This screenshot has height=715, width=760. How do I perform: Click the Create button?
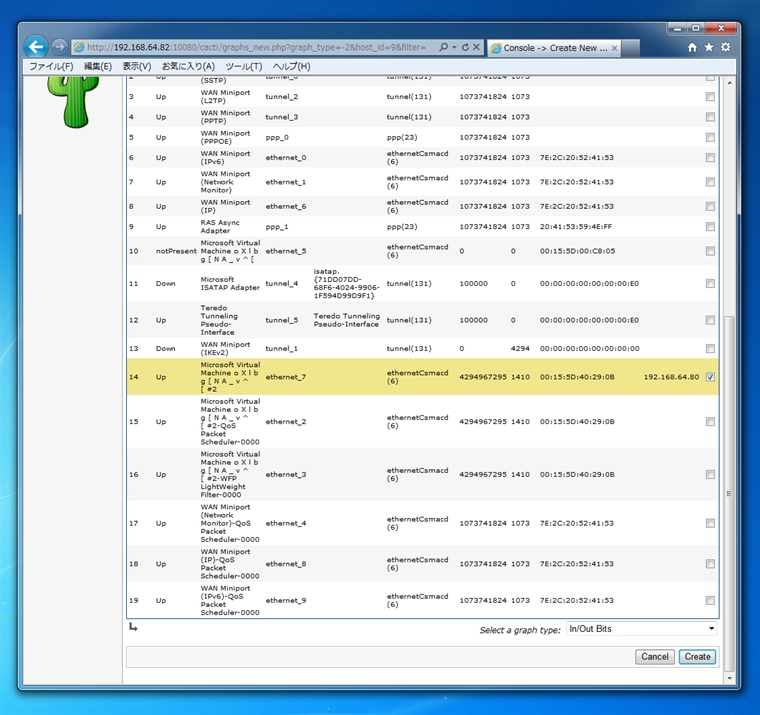(x=697, y=657)
